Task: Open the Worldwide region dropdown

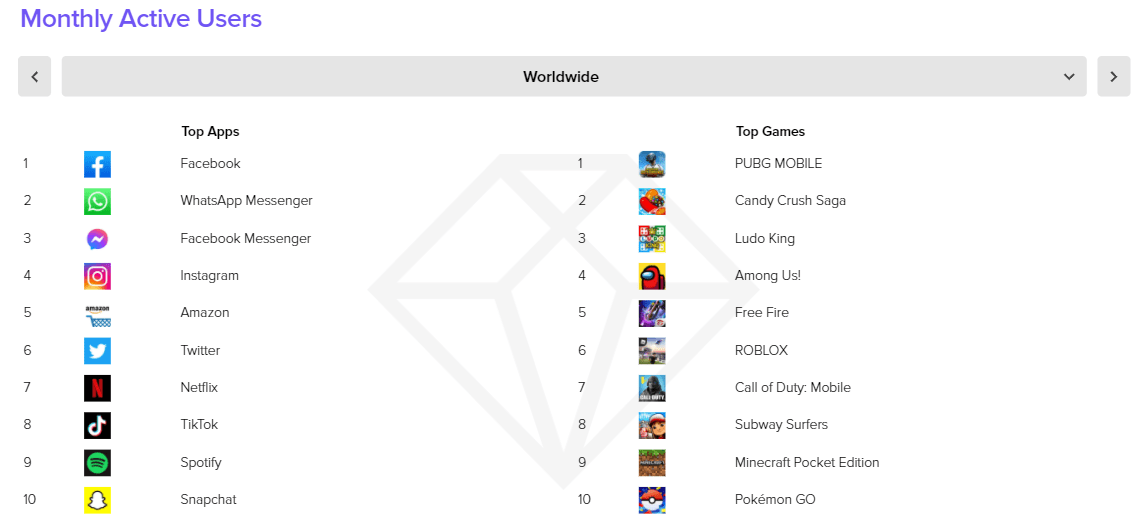Action: pos(574,76)
